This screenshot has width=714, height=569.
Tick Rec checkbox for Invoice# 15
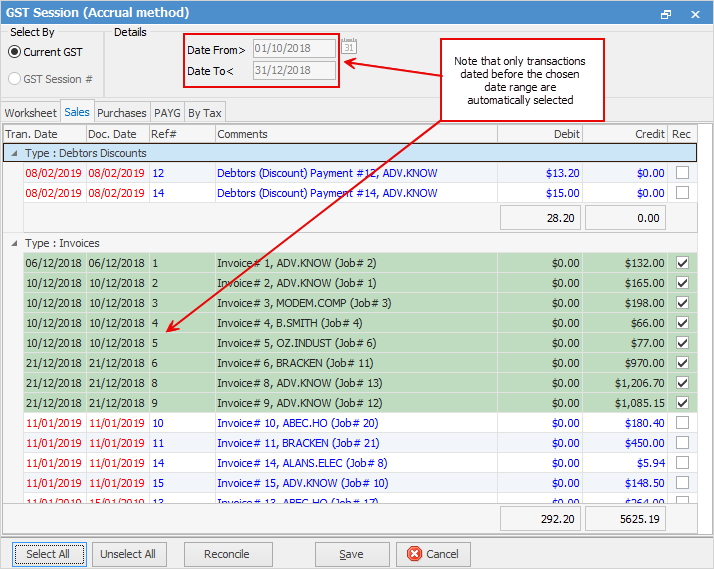tap(682, 483)
